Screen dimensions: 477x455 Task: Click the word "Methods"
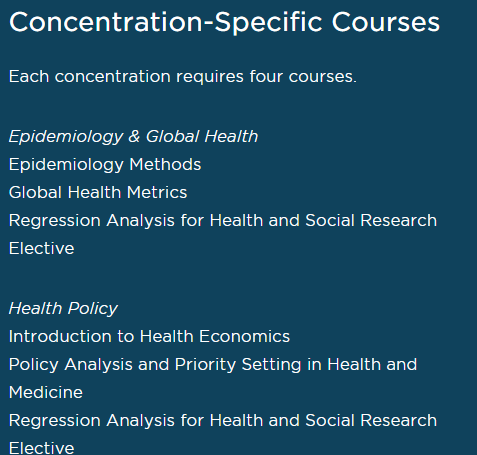(x=165, y=164)
